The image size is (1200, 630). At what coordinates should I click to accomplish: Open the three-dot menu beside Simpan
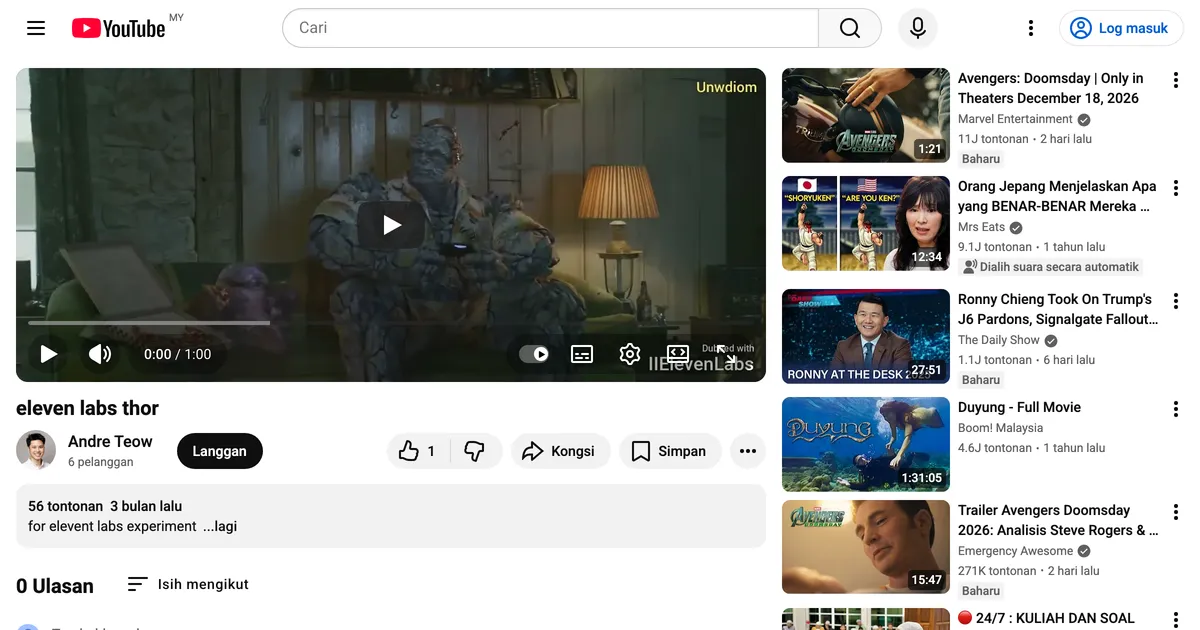click(x=747, y=451)
